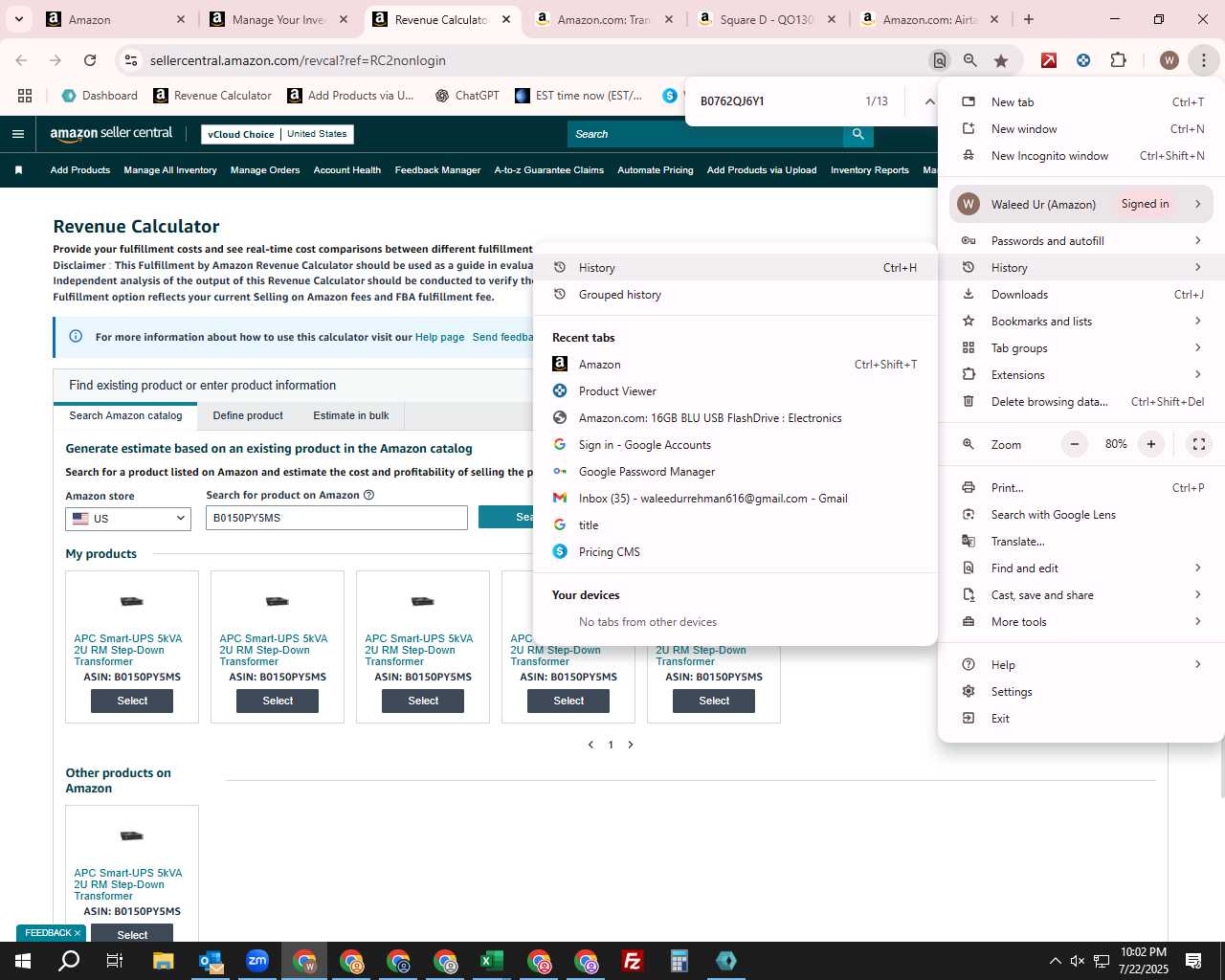This screenshot has height=980, width=1225.
Task: Click the address bar URL
Action: pos(298,60)
